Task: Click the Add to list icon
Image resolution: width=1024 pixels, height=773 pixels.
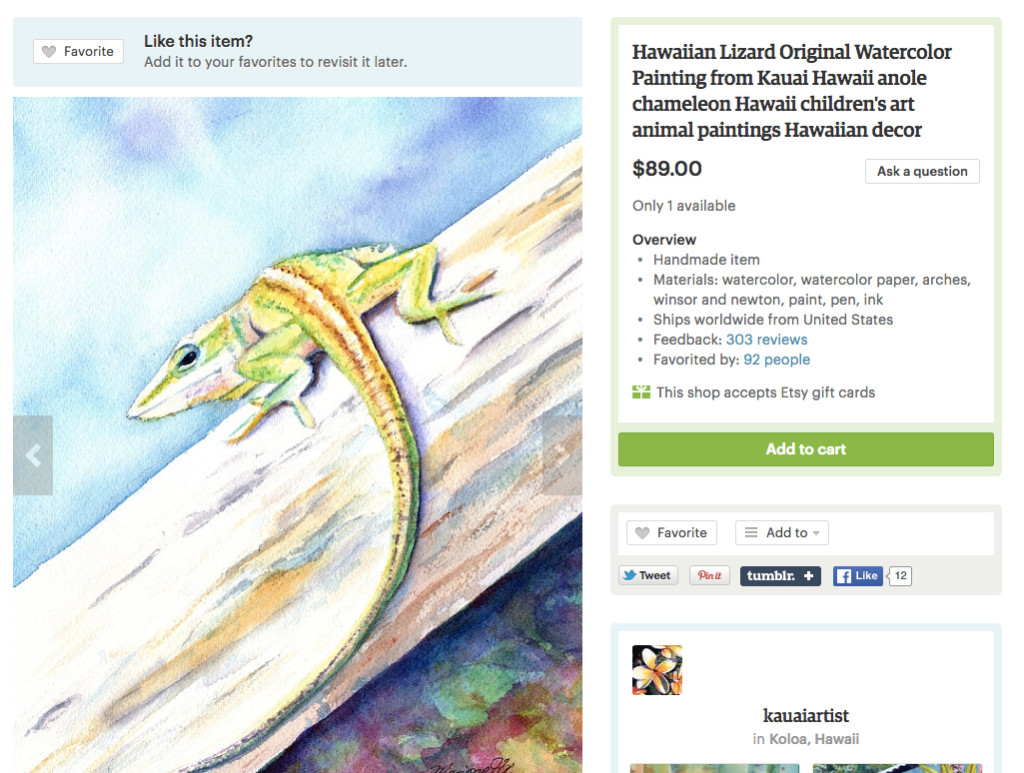Action: pos(751,533)
